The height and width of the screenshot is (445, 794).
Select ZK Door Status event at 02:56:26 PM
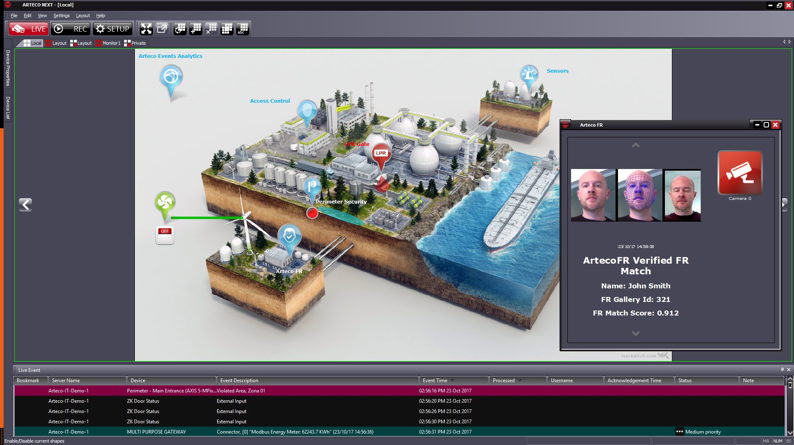[400, 411]
